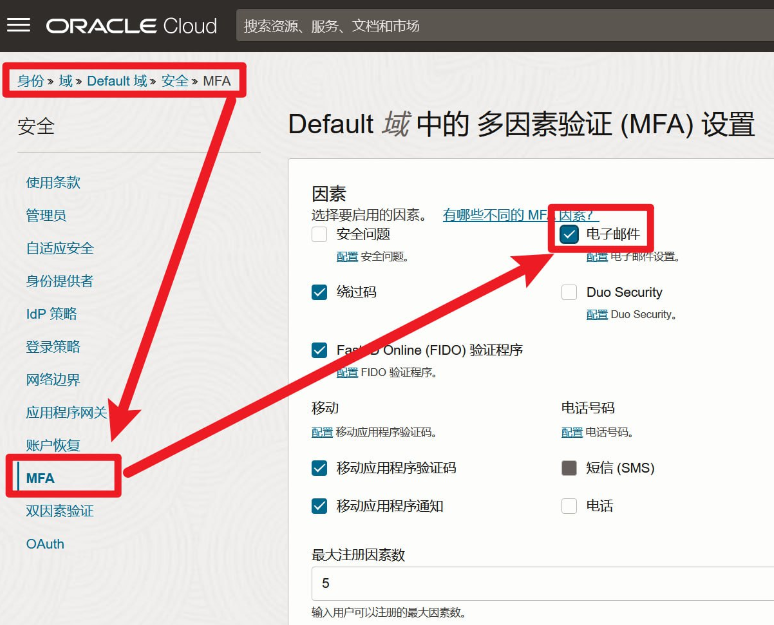Toggle the 绕过码 checkbox
The image size is (774, 625).
pyautogui.click(x=320, y=292)
